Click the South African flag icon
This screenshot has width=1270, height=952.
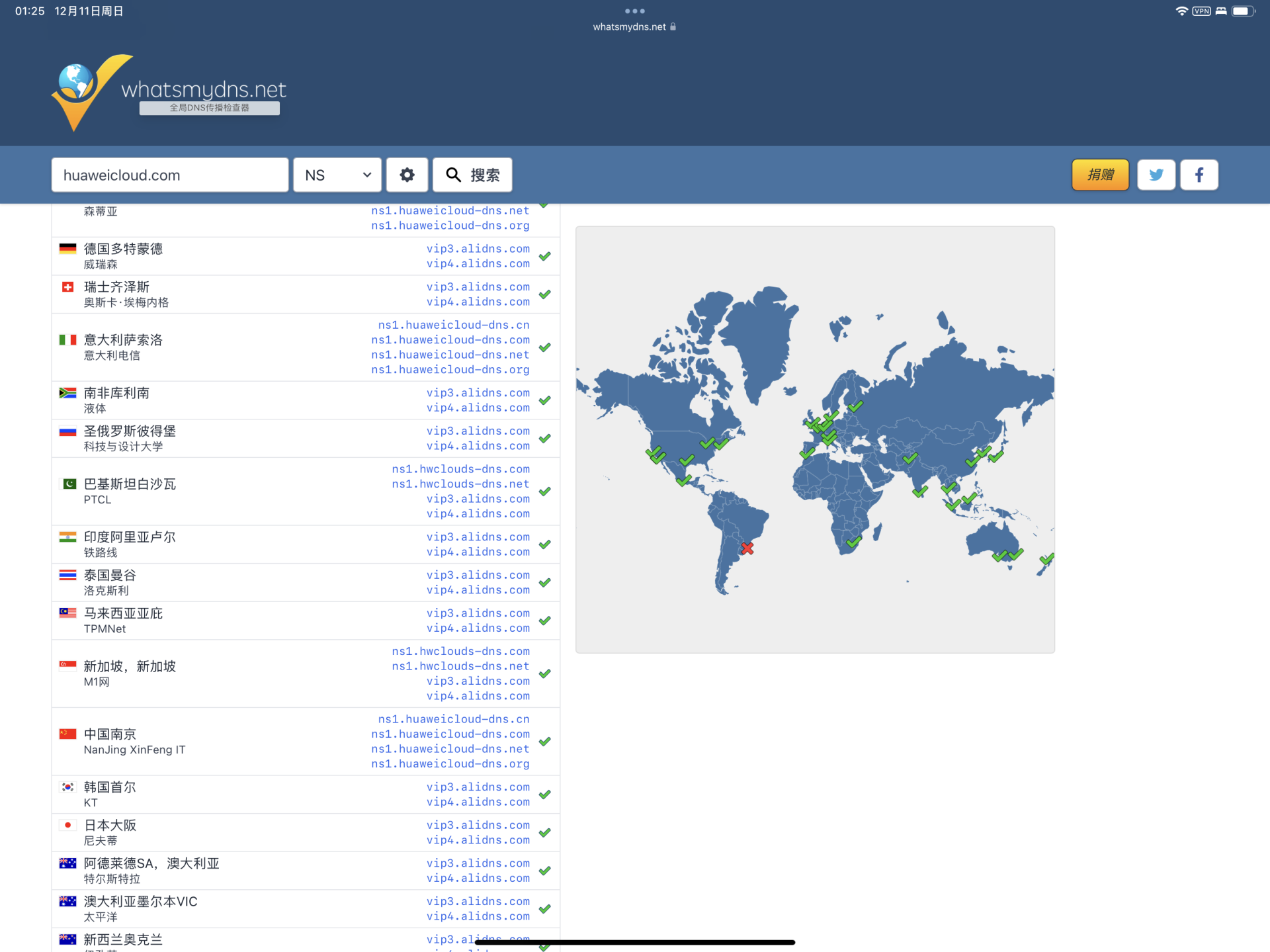(x=67, y=393)
